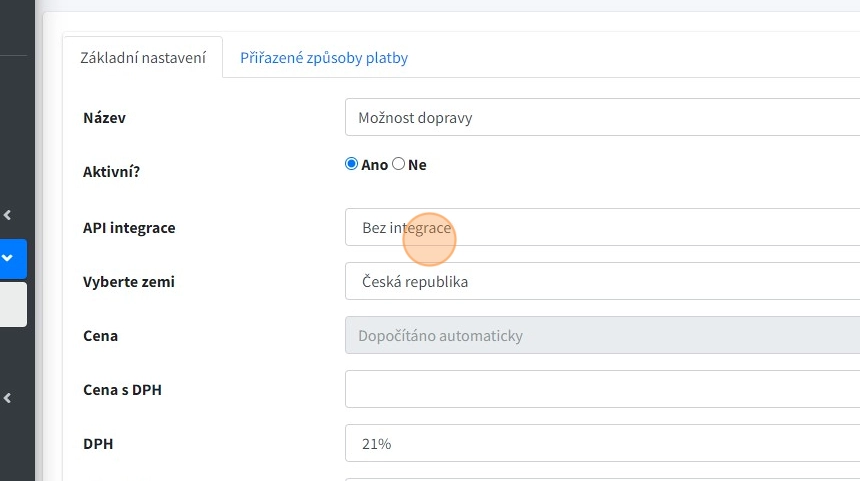Viewport: 860px width, 481px height.
Task: Click the Název text field
Action: click(602, 118)
